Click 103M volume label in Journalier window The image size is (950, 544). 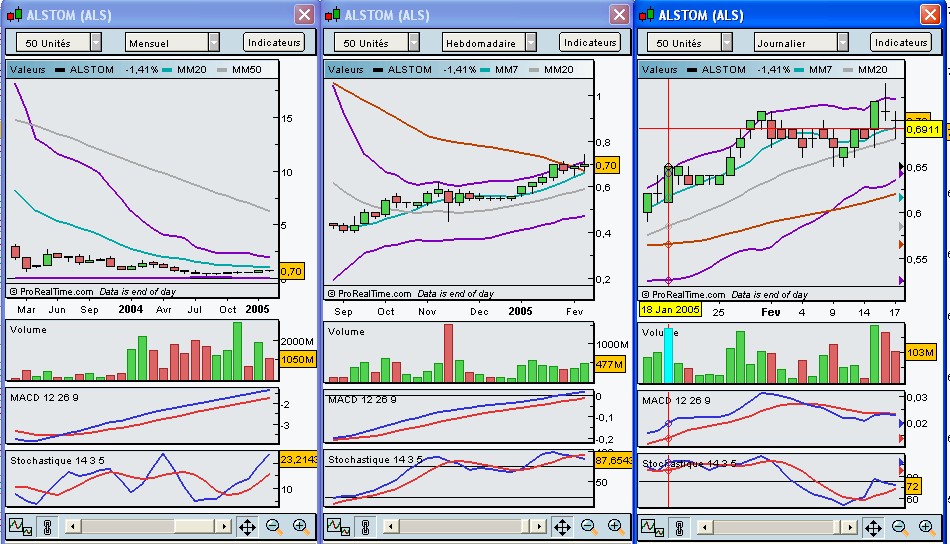(920, 352)
